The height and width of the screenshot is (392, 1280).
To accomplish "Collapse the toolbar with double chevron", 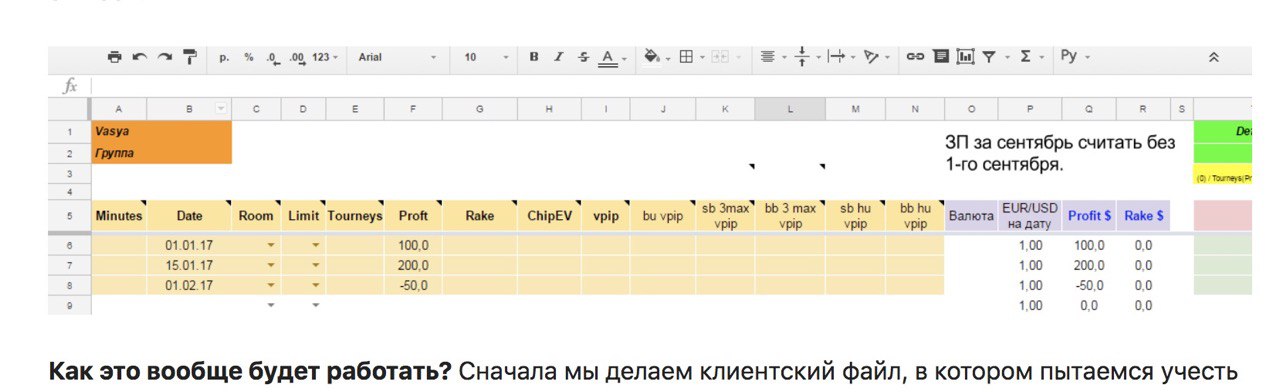I will coord(1214,58).
